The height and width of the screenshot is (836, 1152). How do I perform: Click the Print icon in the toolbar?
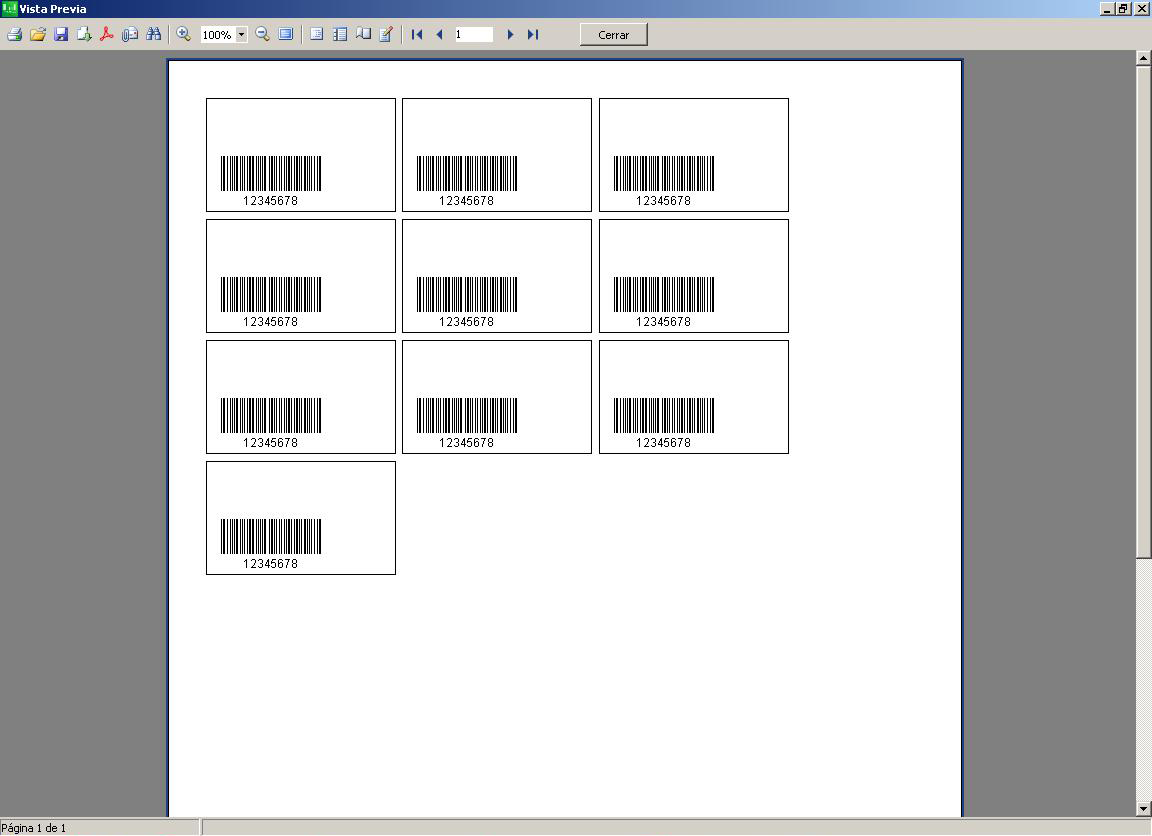pos(14,35)
